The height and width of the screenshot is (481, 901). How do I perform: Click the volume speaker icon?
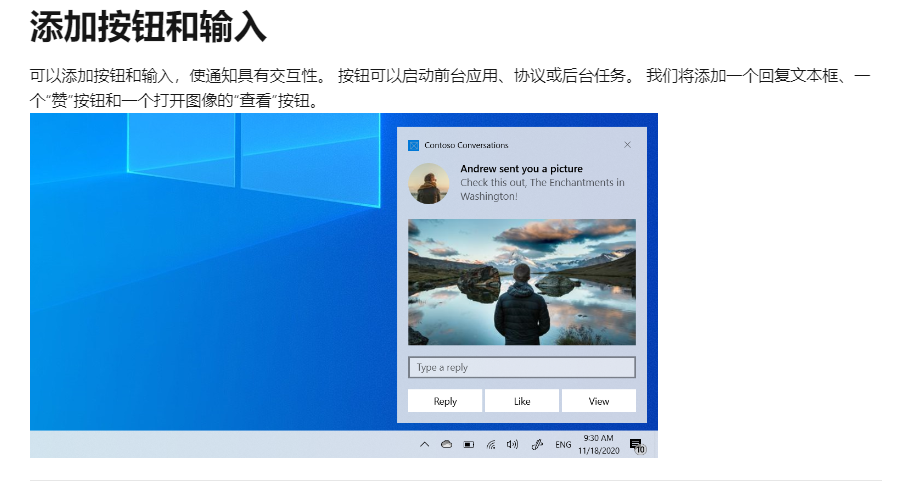(512, 444)
